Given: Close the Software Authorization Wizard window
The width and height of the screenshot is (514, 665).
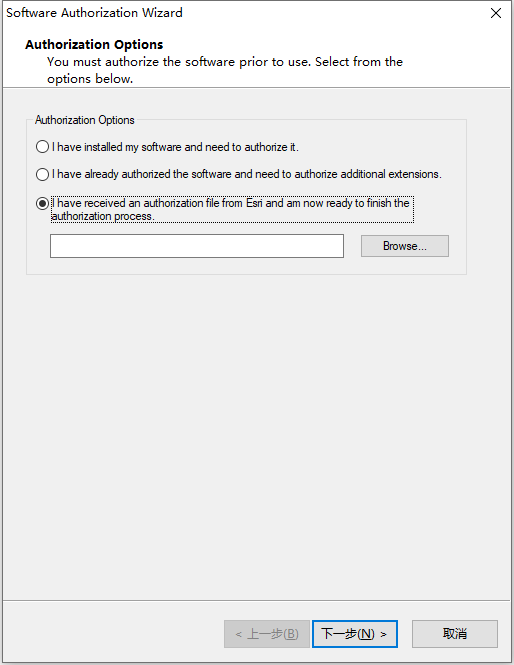Looking at the screenshot, I should click(x=496, y=13).
